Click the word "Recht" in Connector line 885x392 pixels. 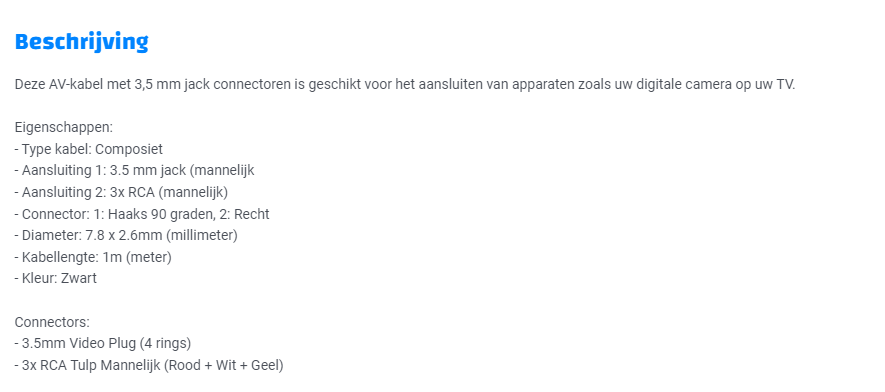[x=252, y=214]
